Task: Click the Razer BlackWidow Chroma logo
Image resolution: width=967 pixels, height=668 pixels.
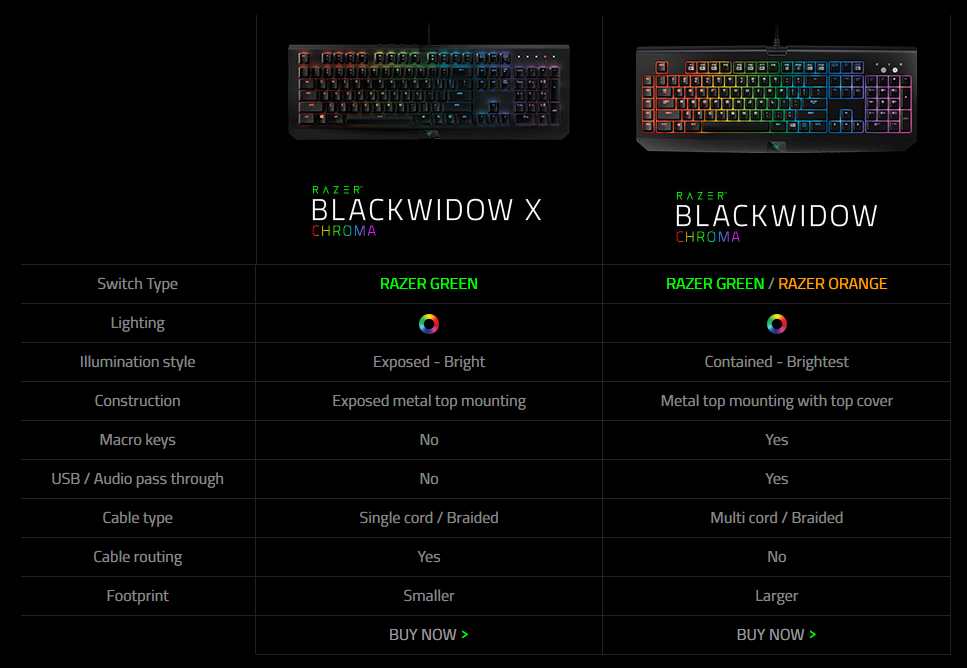Action: (776, 216)
